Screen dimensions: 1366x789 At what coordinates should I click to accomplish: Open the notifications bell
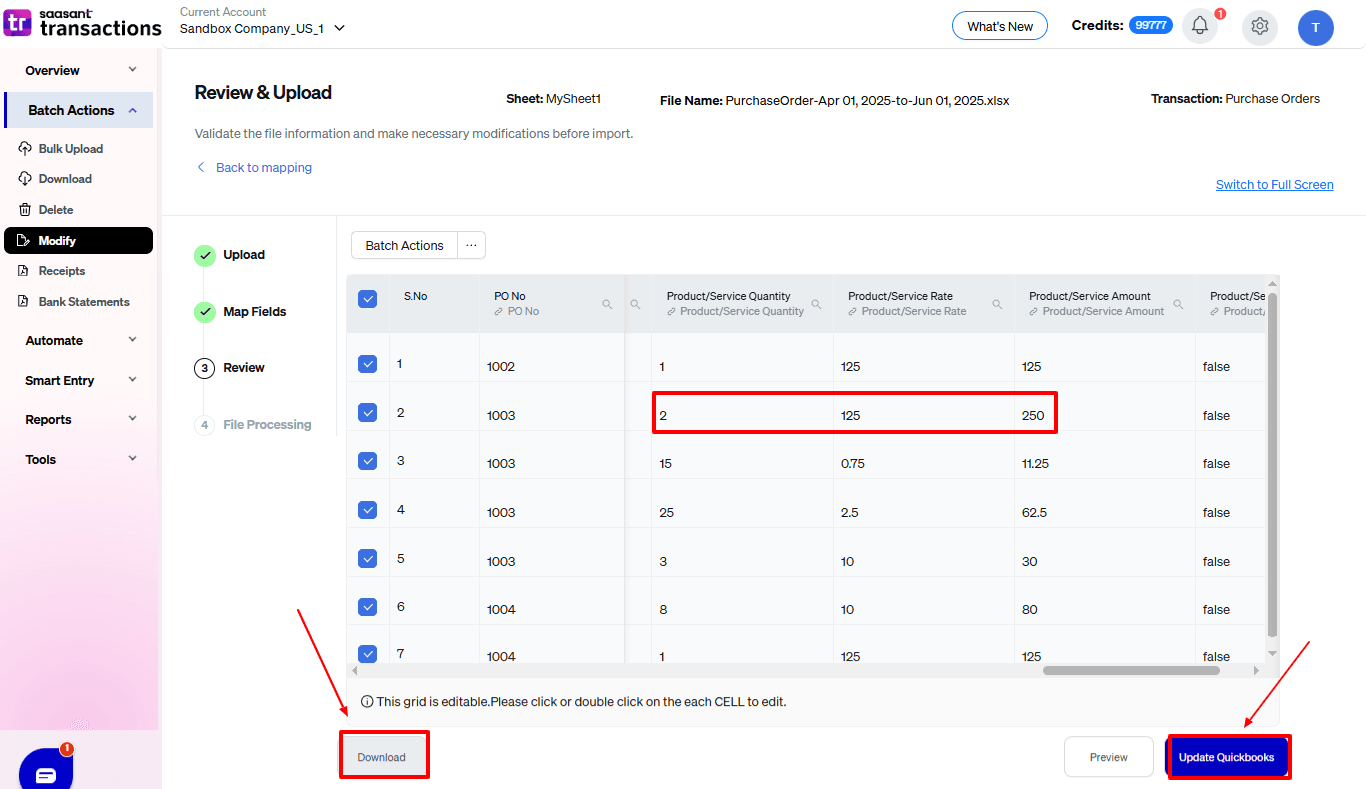pos(1199,27)
